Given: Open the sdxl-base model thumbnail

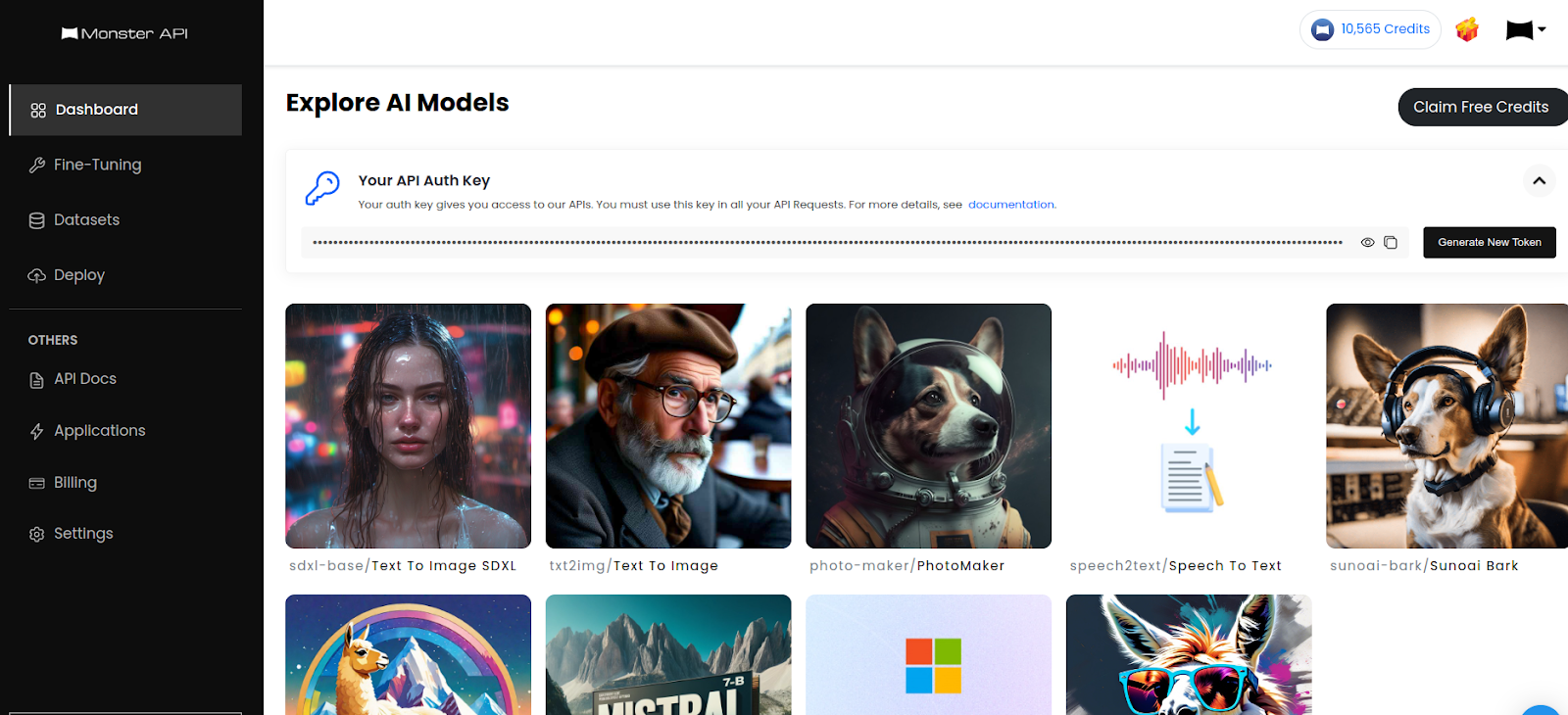Looking at the screenshot, I should click(x=409, y=426).
